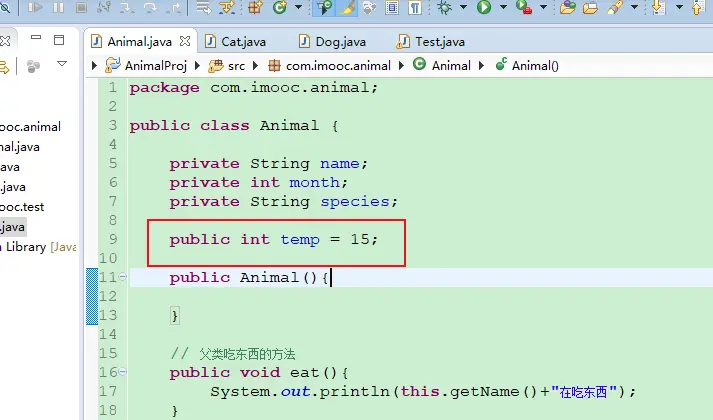
Task: Expand breadcrumb arrow before Animal class
Action: coord(401,65)
